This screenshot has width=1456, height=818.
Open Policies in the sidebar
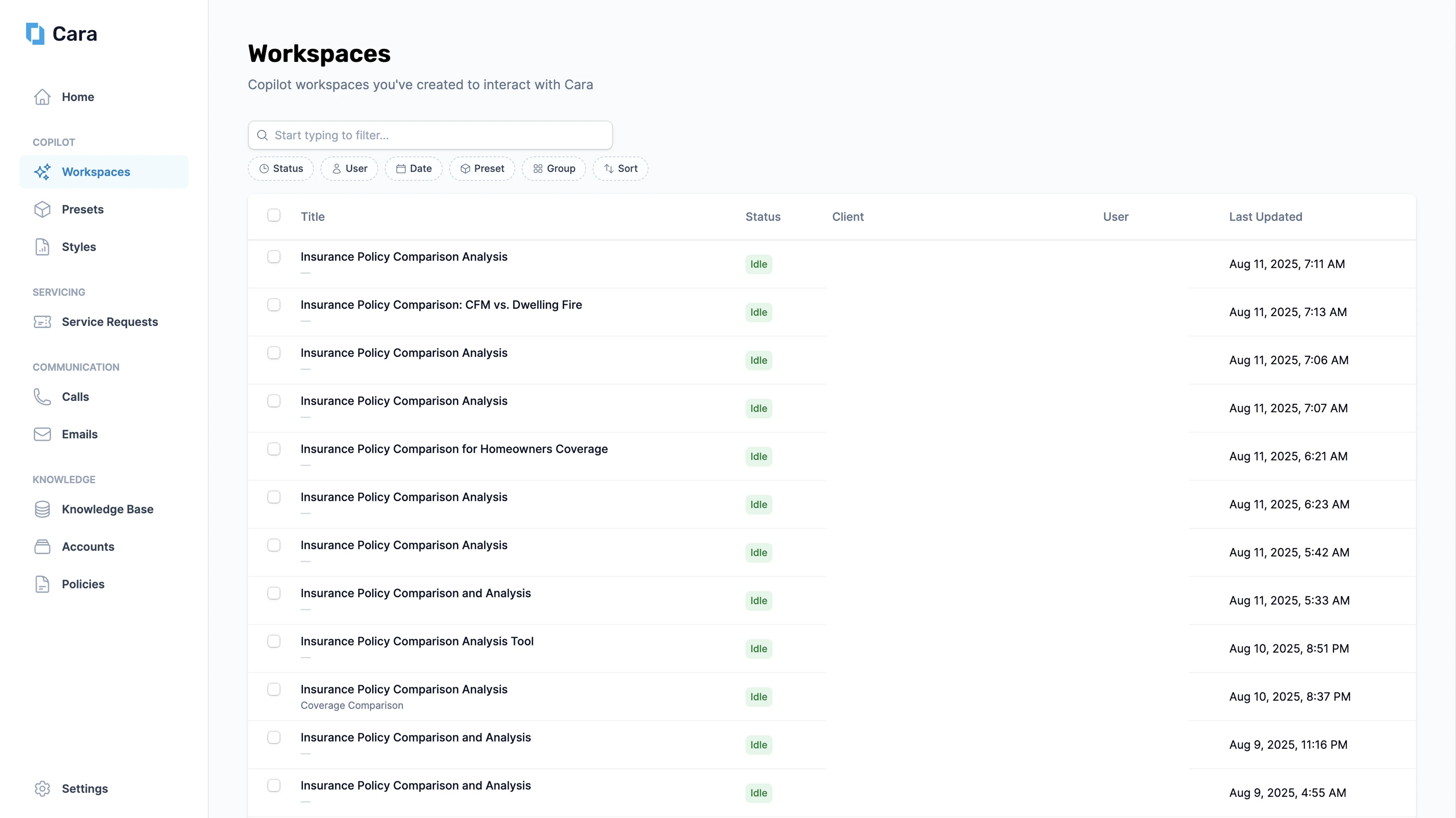point(104,584)
